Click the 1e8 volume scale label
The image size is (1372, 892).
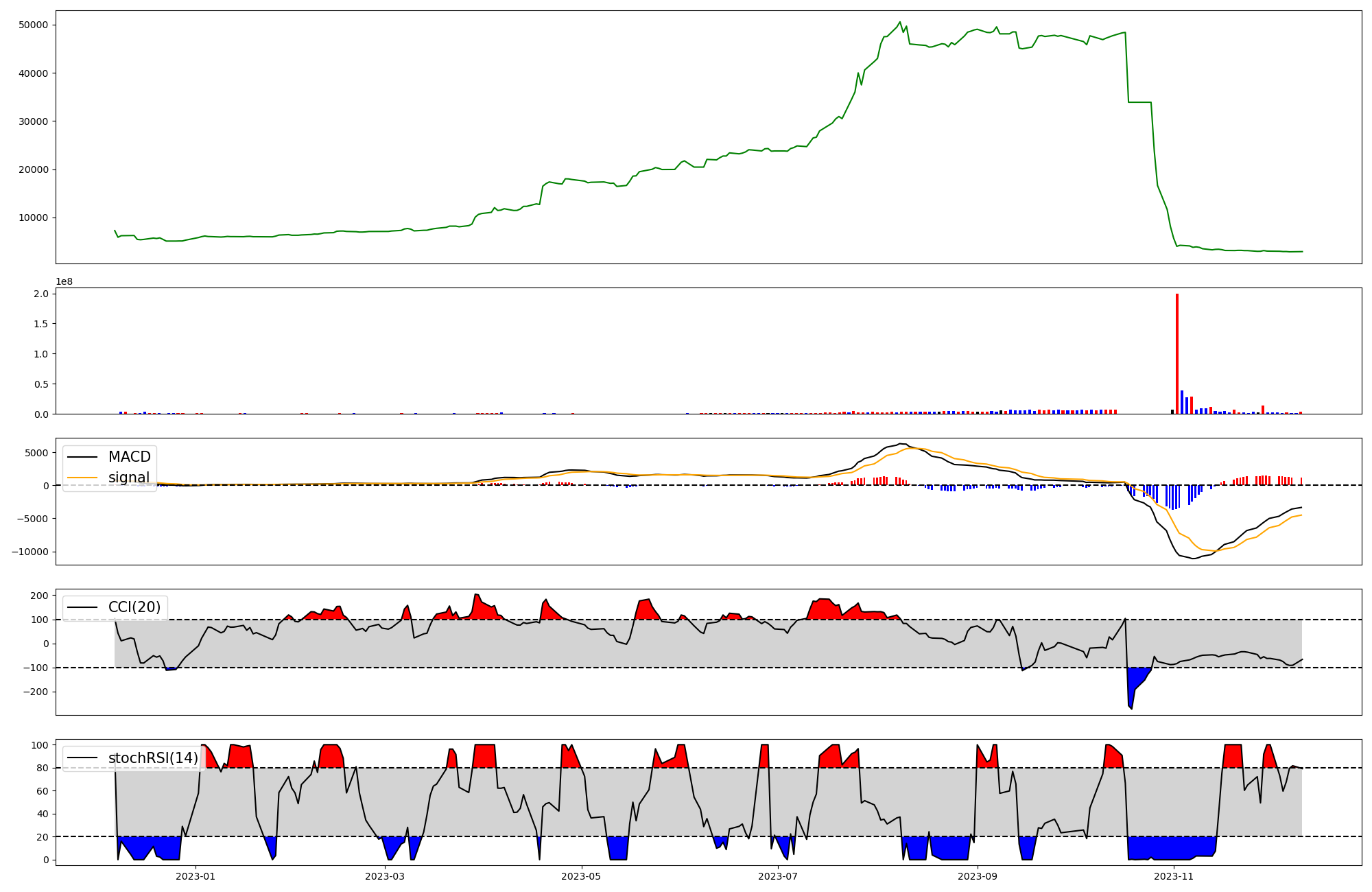(x=64, y=282)
